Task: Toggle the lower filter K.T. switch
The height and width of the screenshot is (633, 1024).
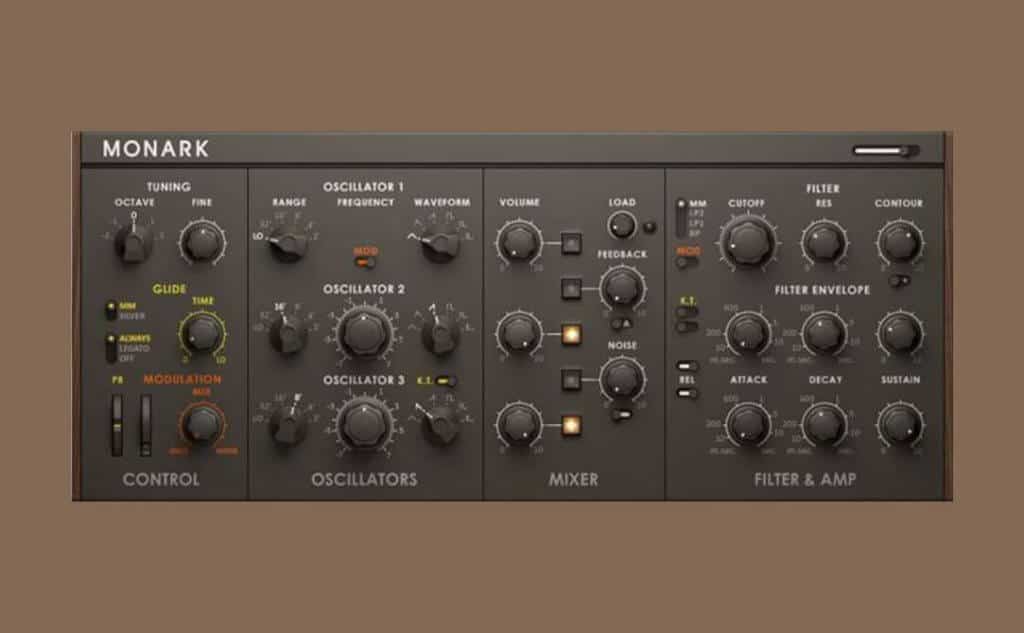Action: pyautogui.click(x=686, y=326)
